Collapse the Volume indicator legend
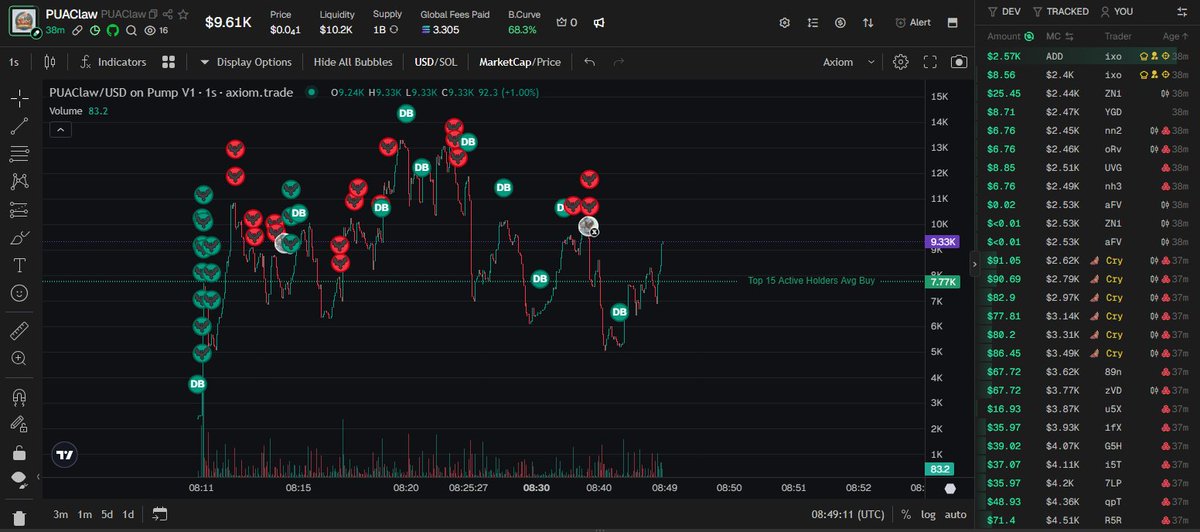Screen dimensions: 1200x532 [58, 129]
